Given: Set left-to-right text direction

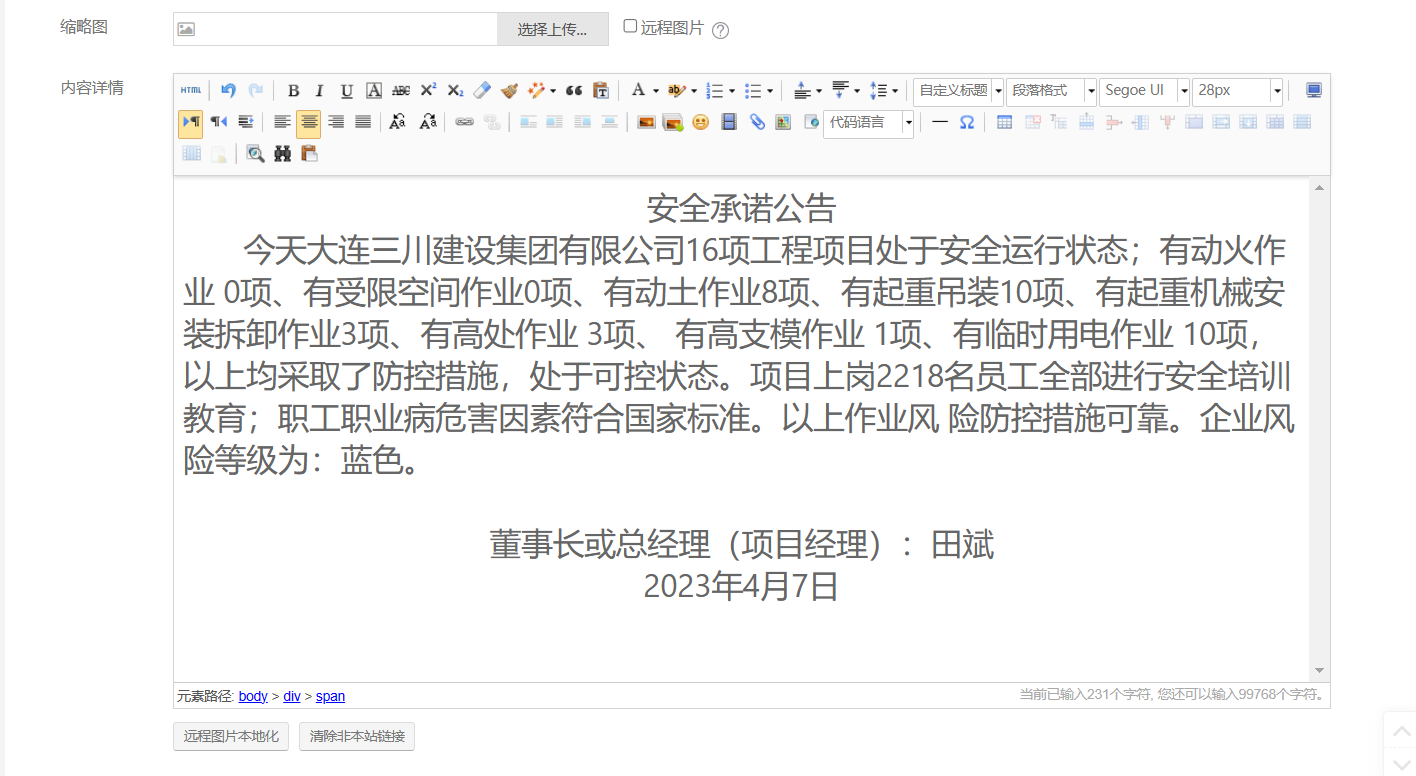Looking at the screenshot, I should coord(190,123).
